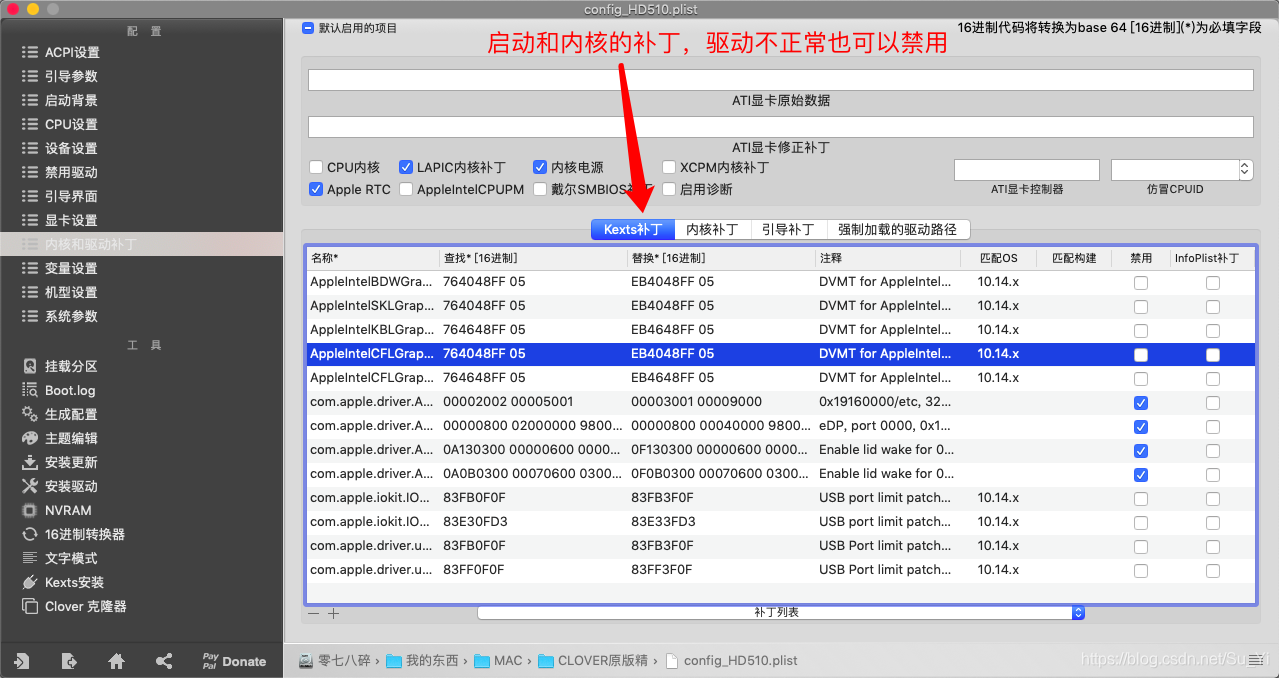Click the PayPal Donate button
The width and height of the screenshot is (1279, 678).
coord(234,661)
